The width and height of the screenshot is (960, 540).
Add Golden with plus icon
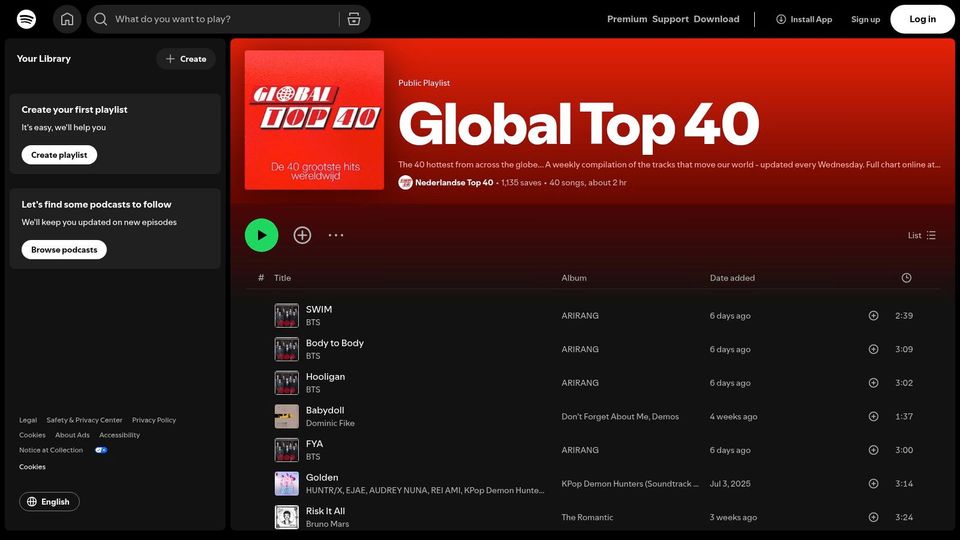click(874, 484)
